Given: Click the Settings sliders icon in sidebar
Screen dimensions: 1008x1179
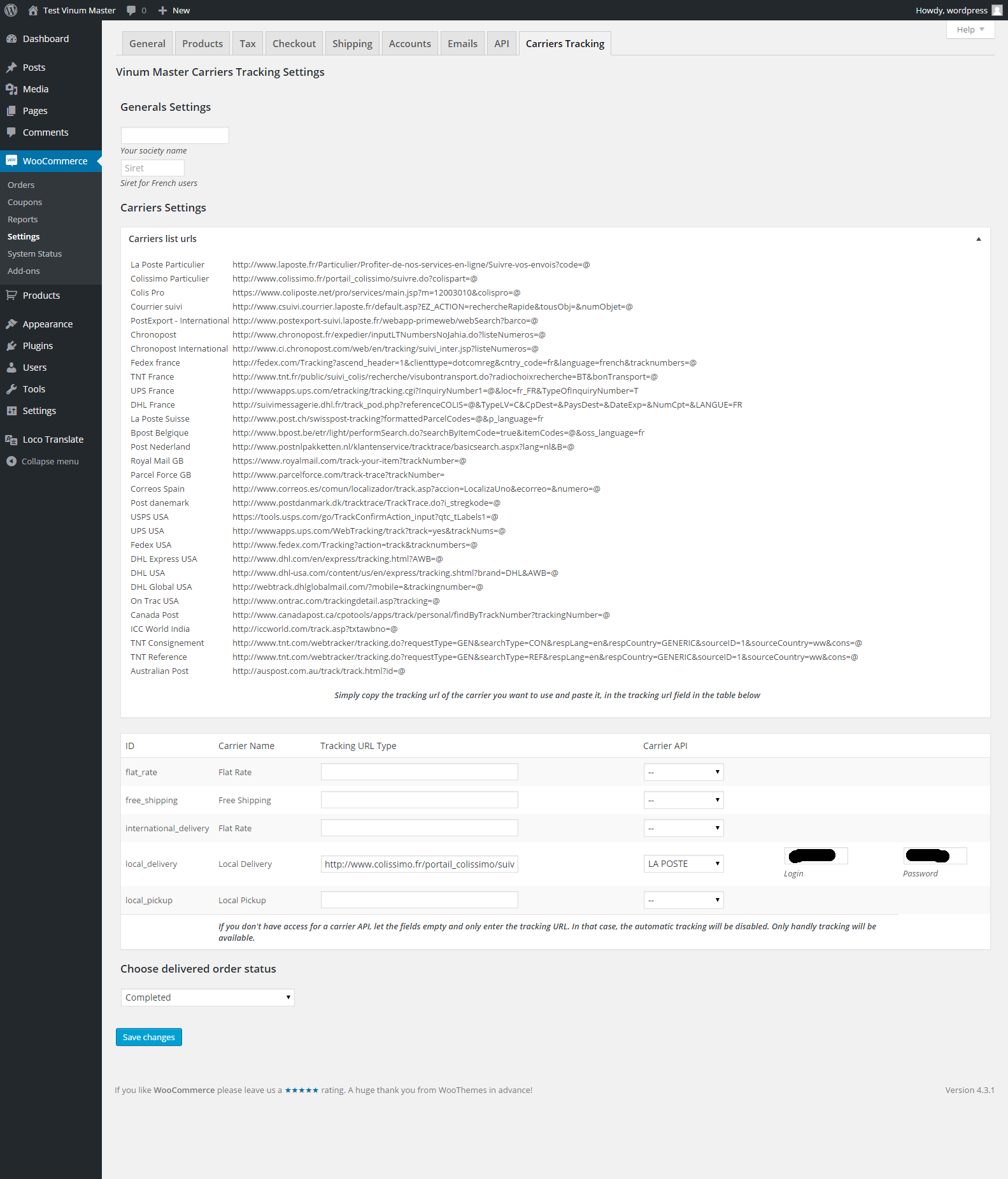Looking at the screenshot, I should (x=11, y=411).
